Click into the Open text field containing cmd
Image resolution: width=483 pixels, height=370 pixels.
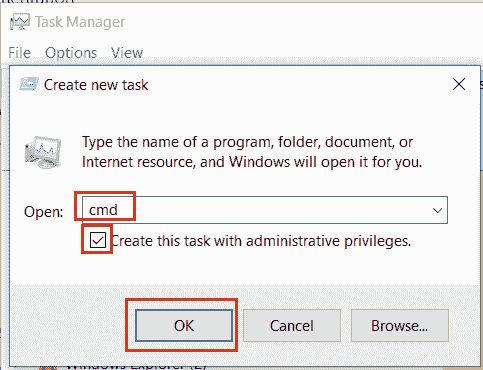(265, 210)
